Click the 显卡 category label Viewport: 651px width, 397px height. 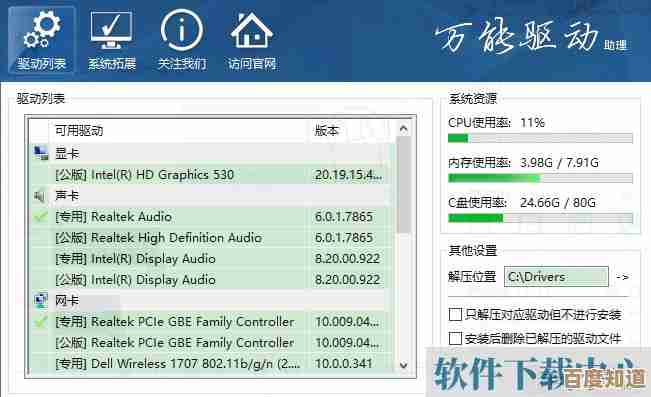(67, 153)
